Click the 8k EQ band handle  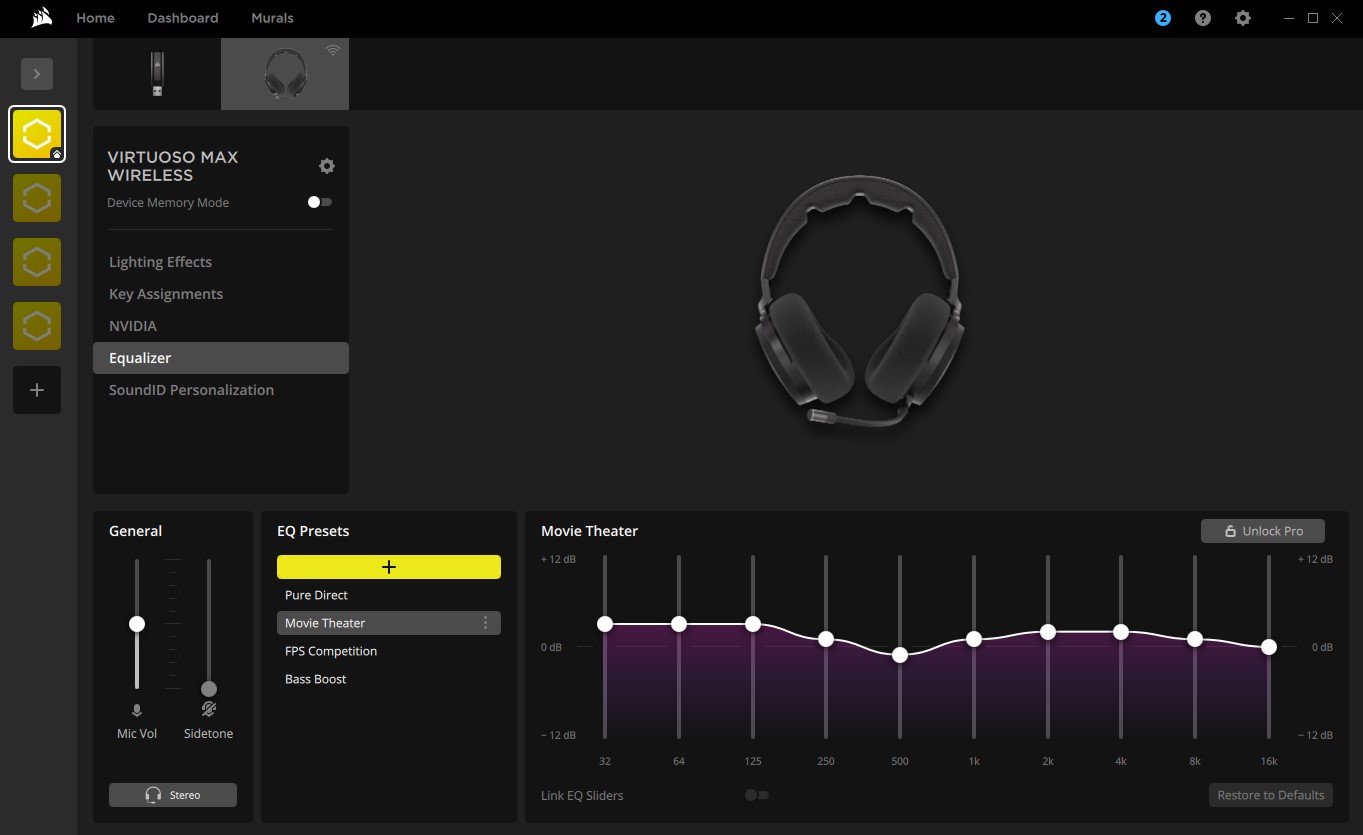(x=1195, y=639)
